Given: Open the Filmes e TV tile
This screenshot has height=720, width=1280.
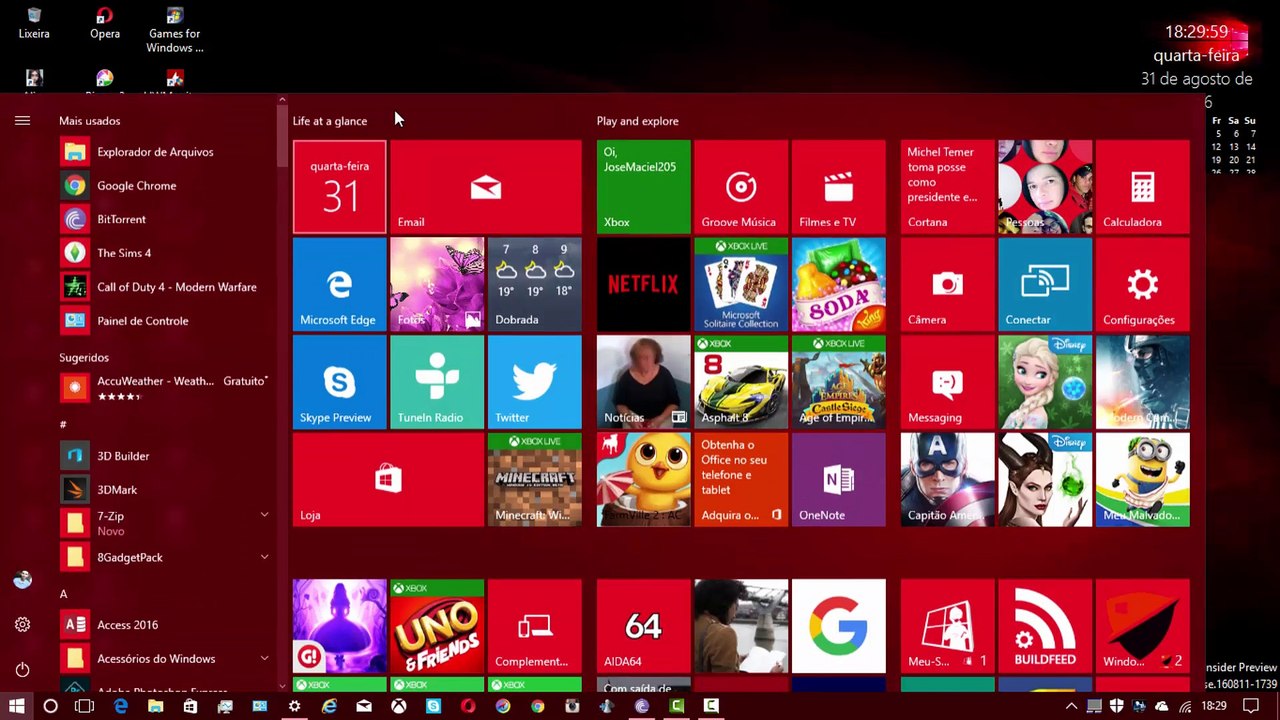Looking at the screenshot, I should click(839, 187).
